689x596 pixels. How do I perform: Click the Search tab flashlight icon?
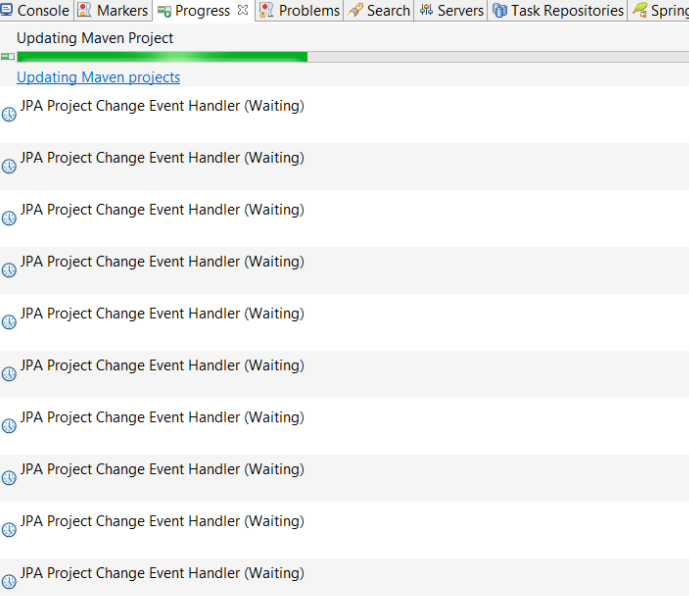pos(355,10)
